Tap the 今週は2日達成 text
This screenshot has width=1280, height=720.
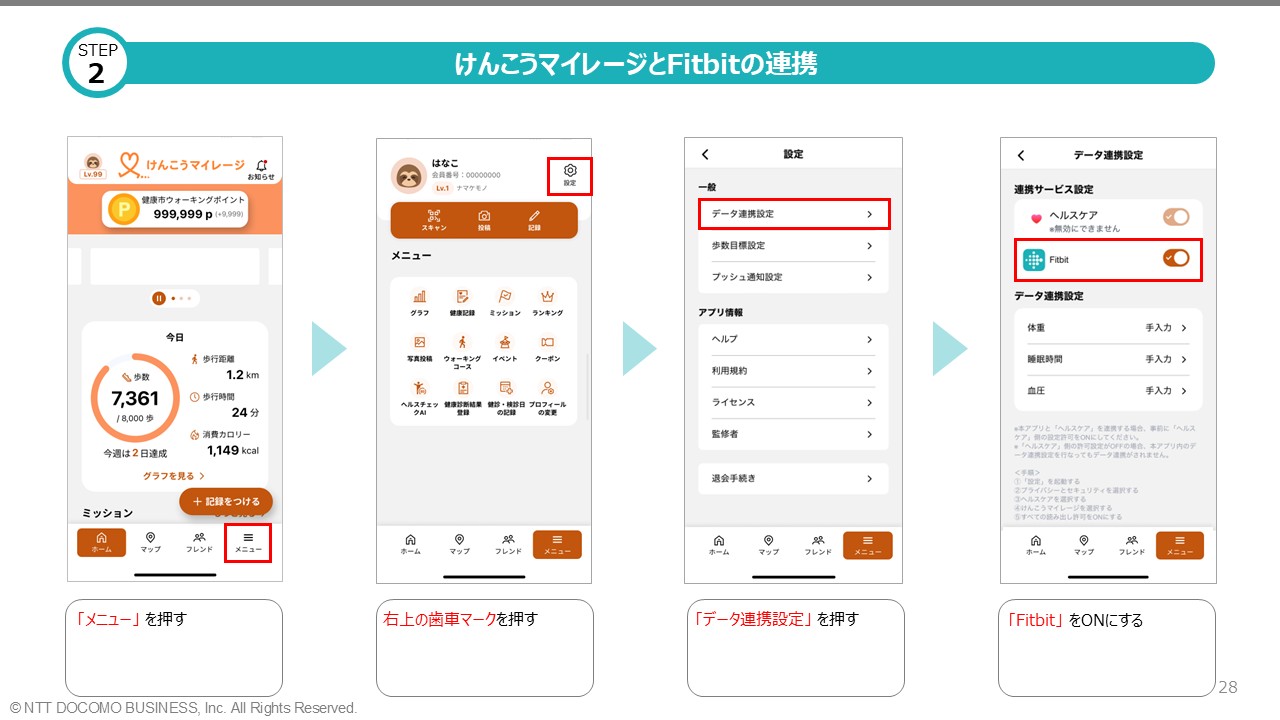135,453
